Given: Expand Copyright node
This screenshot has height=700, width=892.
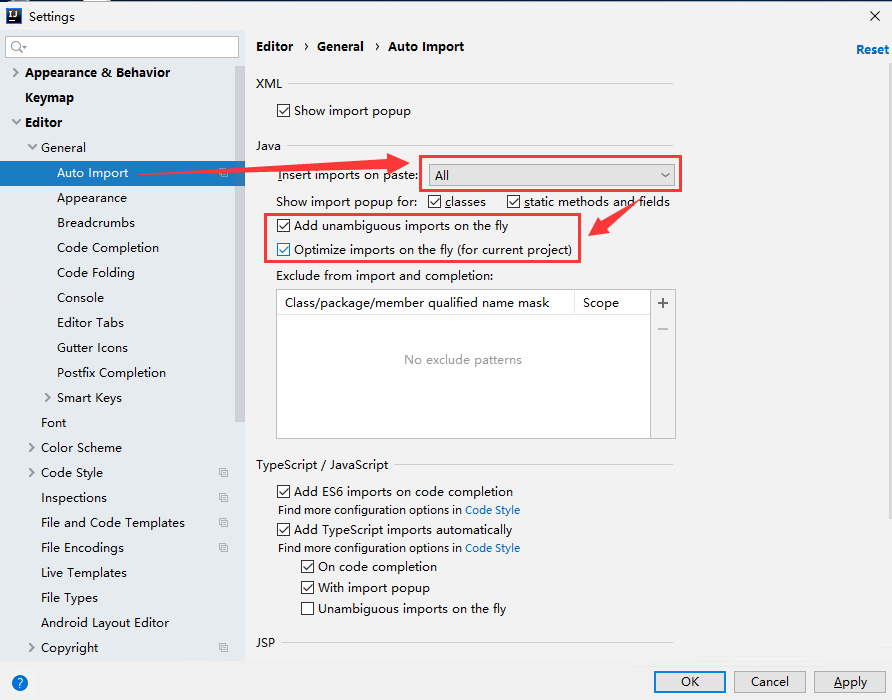Looking at the screenshot, I should coord(32,648).
